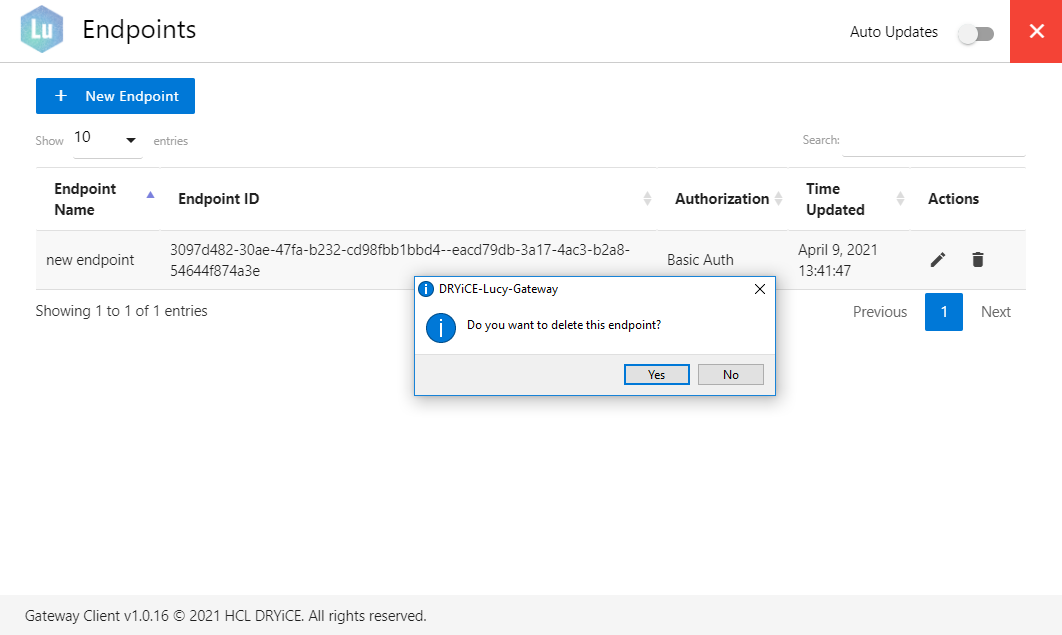Go to the Previous page
The height and width of the screenshot is (635, 1062).
[879, 311]
